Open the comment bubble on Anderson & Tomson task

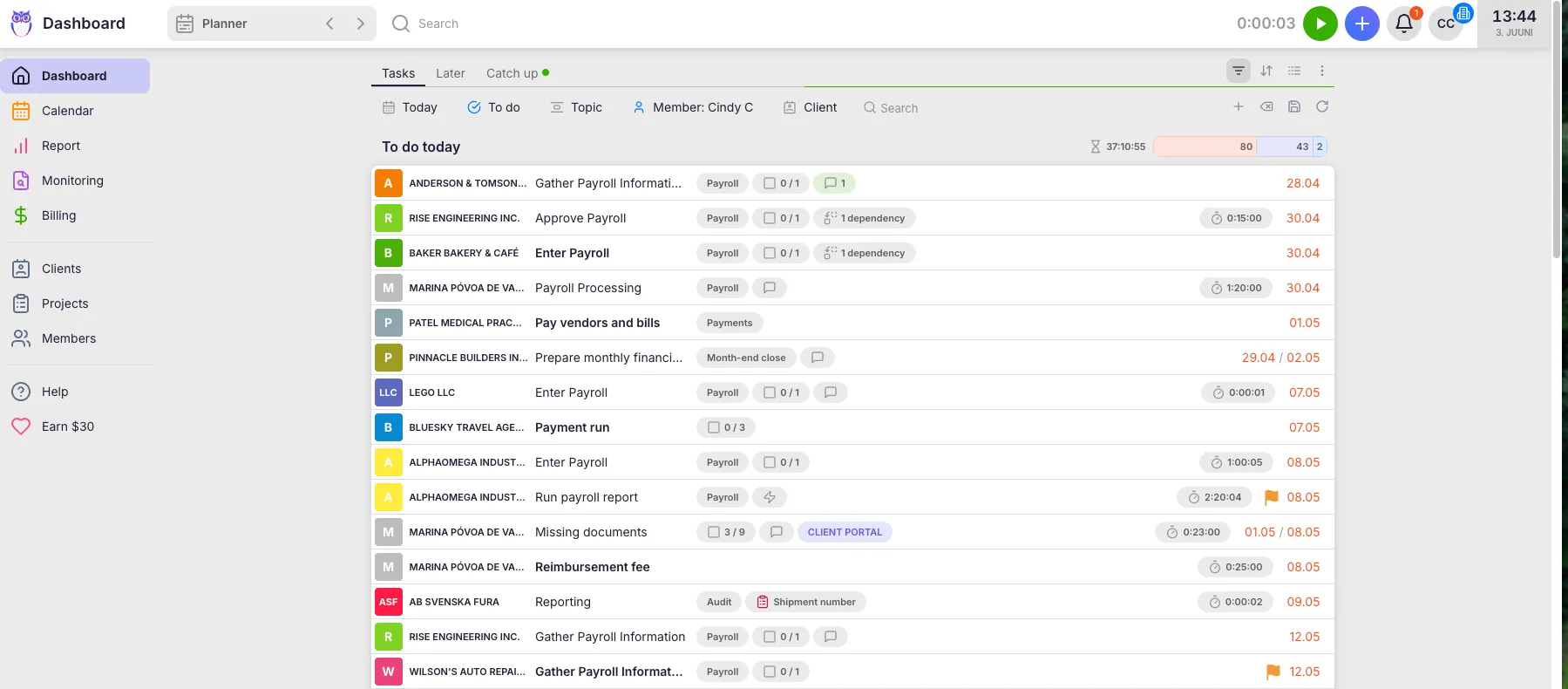[x=834, y=183]
